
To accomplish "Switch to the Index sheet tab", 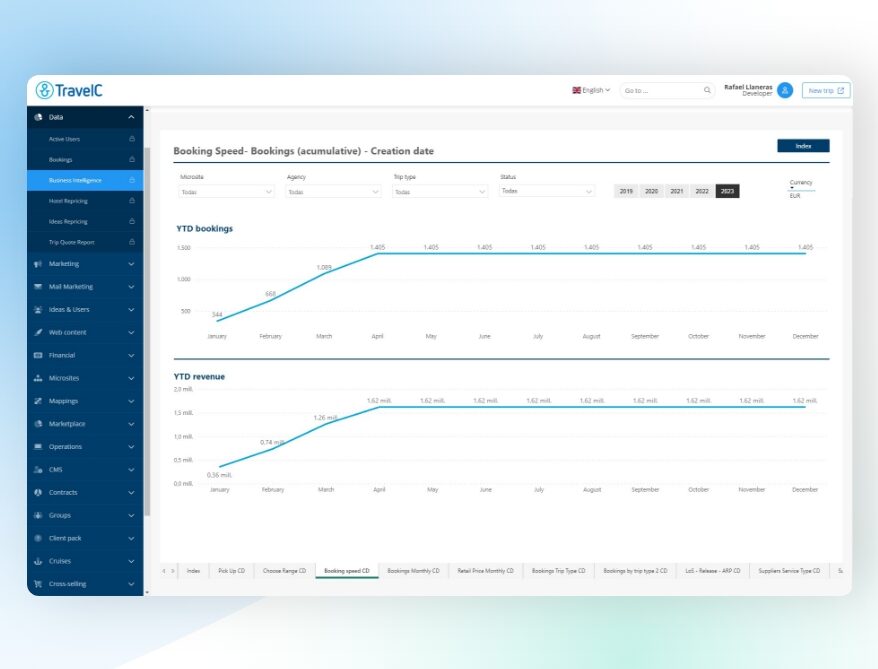I will [x=193, y=571].
